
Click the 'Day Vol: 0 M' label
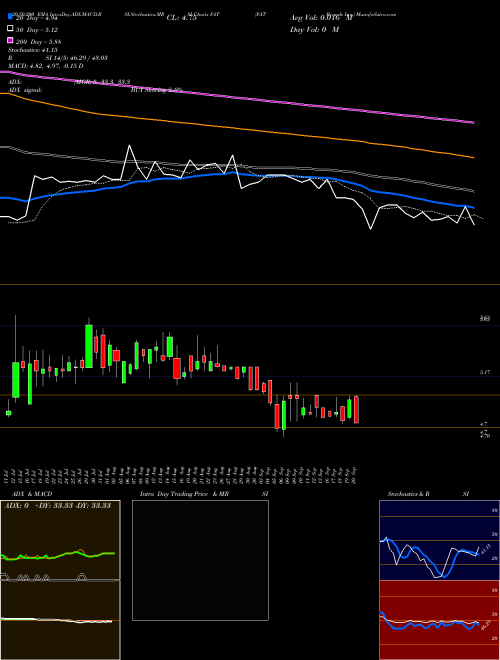314,29
